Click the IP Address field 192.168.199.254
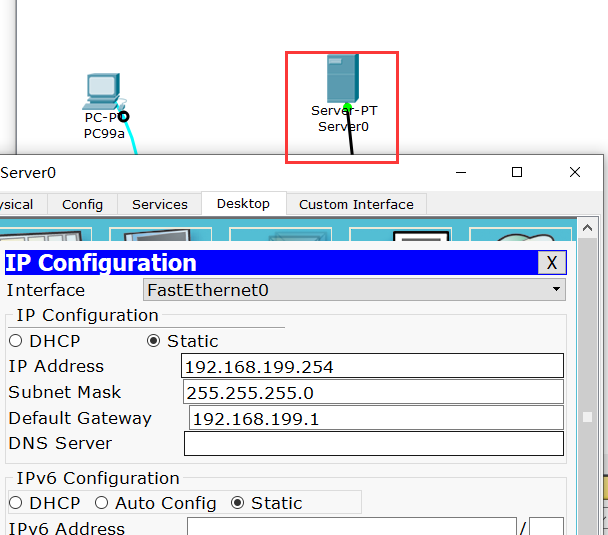Viewport: 608px width, 535px height. (x=372, y=366)
